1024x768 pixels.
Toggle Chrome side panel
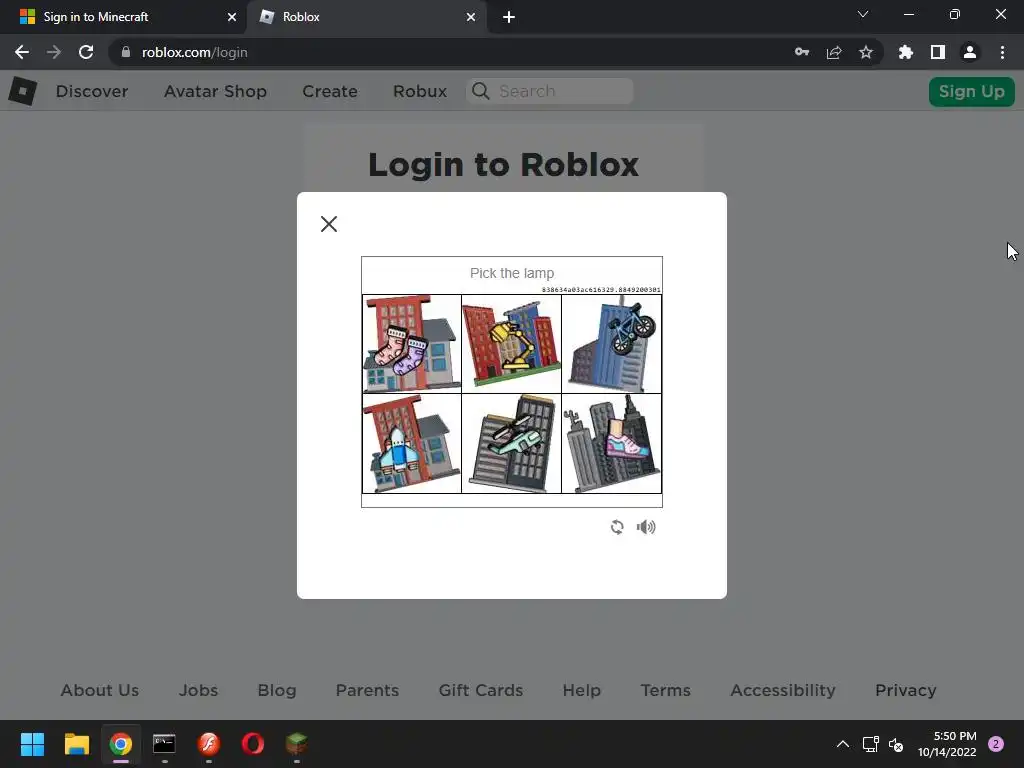click(x=938, y=52)
